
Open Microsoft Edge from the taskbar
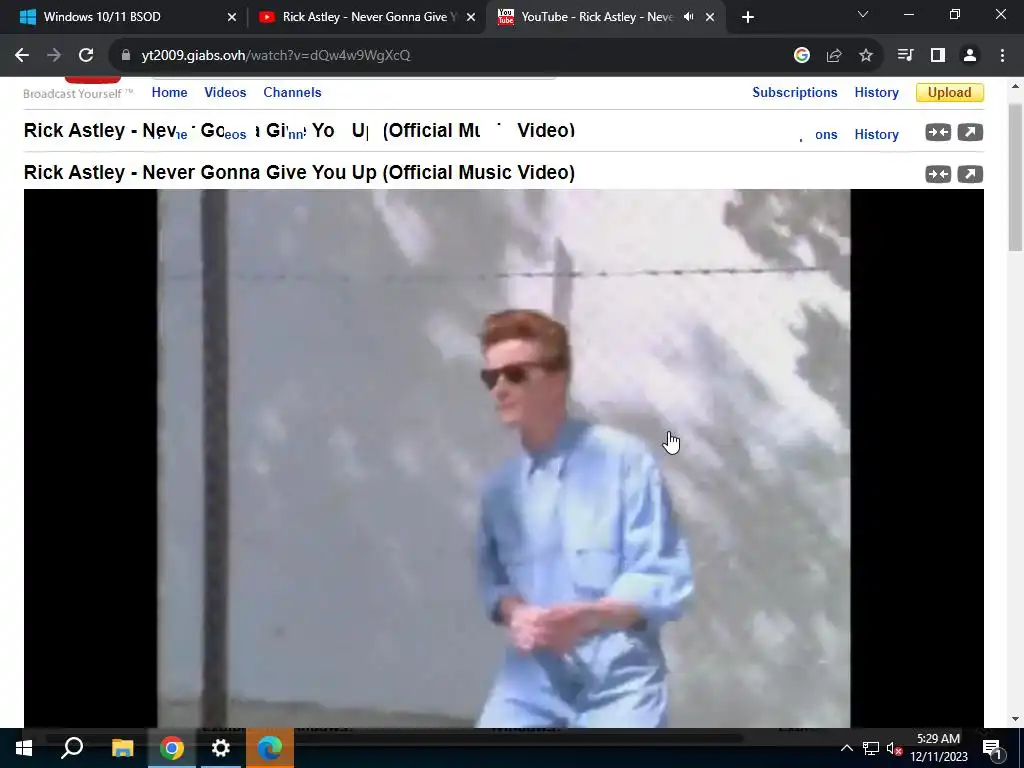coord(270,748)
